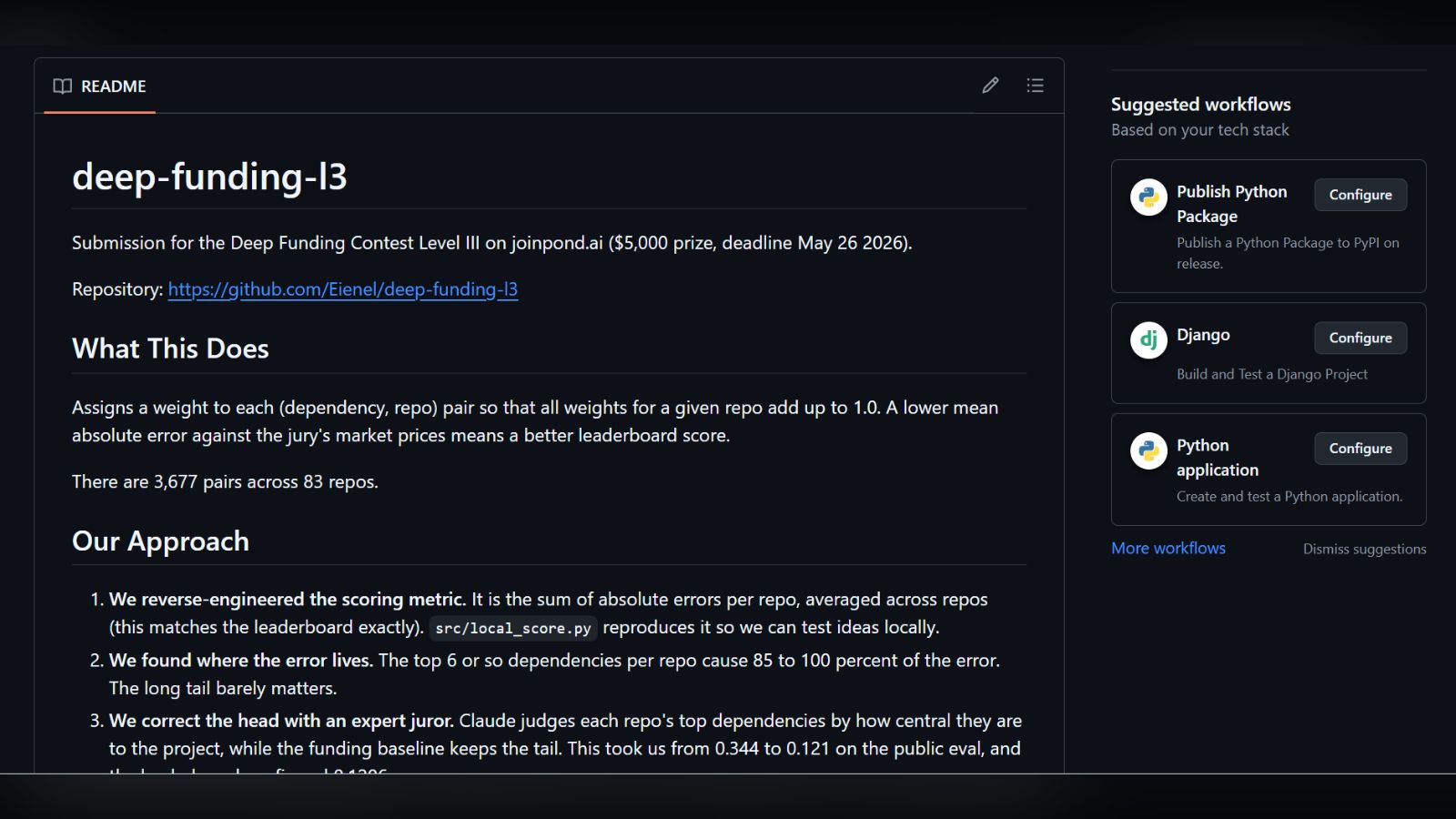Click the Publish Python Package title
Image resolution: width=1456 pixels, height=819 pixels.
pyautogui.click(x=1232, y=204)
